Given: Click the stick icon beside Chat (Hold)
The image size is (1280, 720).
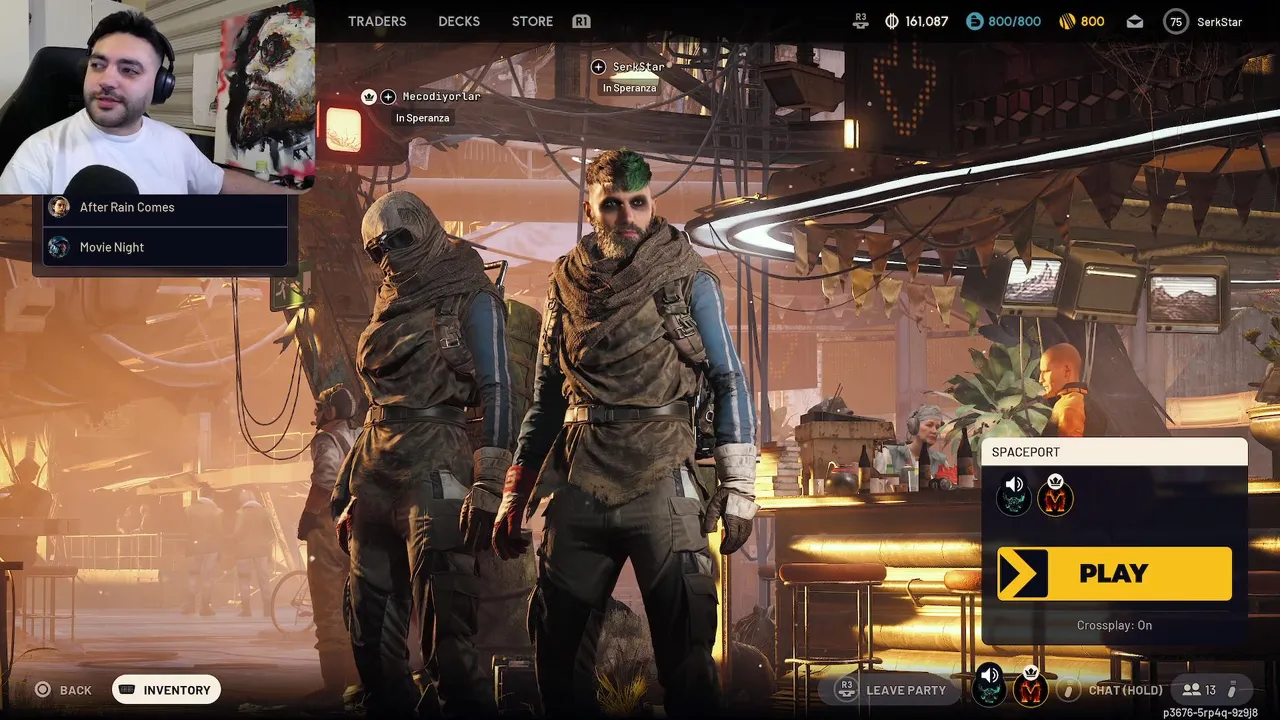Looking at the screenshot, I should 1069,690.
